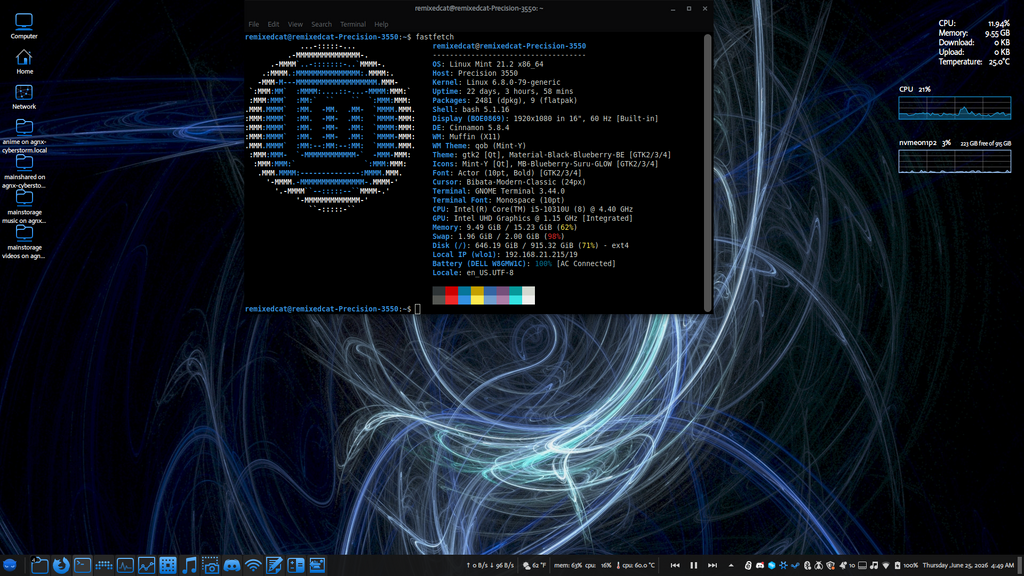Viewport: 1024px width, 576px height.
Task: Open anime on agnx-cyberstorm.local folder
Action: [24, 136]
